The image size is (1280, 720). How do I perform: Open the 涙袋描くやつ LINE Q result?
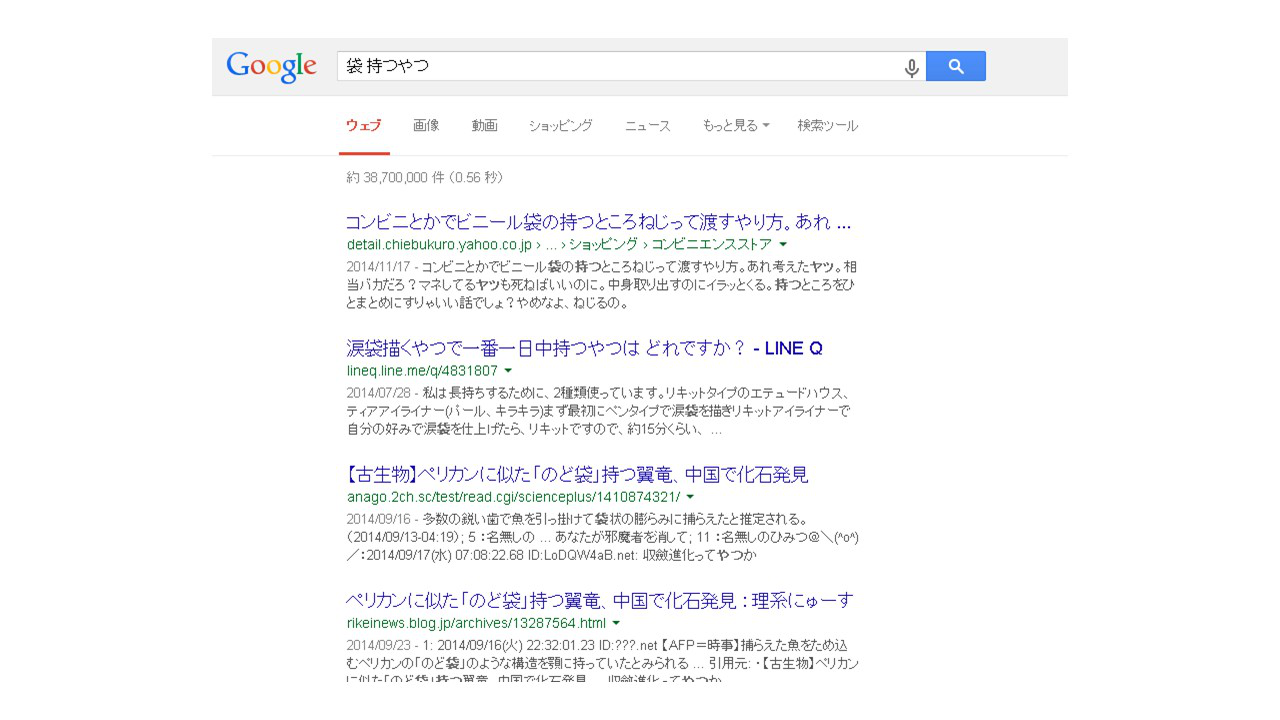pos(584,348)
